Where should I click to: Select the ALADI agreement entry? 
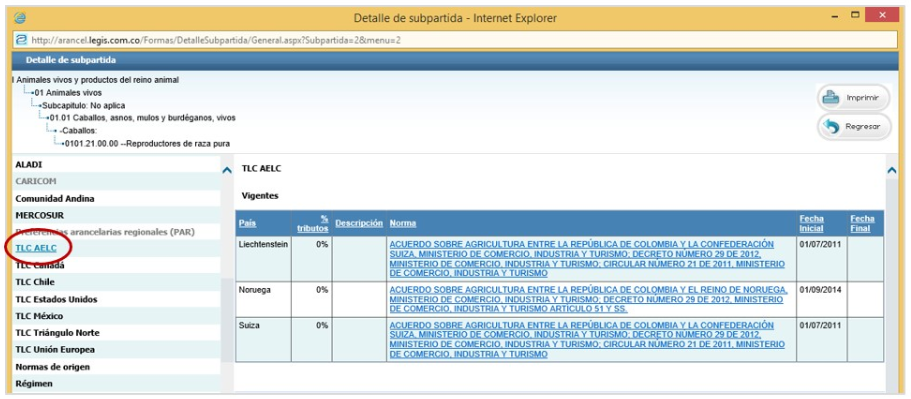[29, 164]
